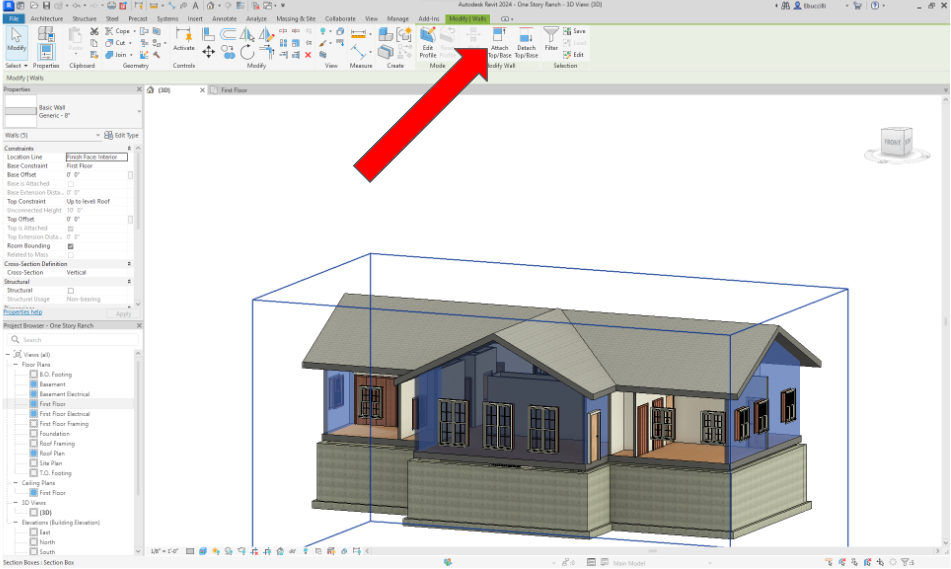
Task: Toggle the Site Plan checkbox
Action: click(34, 463)
